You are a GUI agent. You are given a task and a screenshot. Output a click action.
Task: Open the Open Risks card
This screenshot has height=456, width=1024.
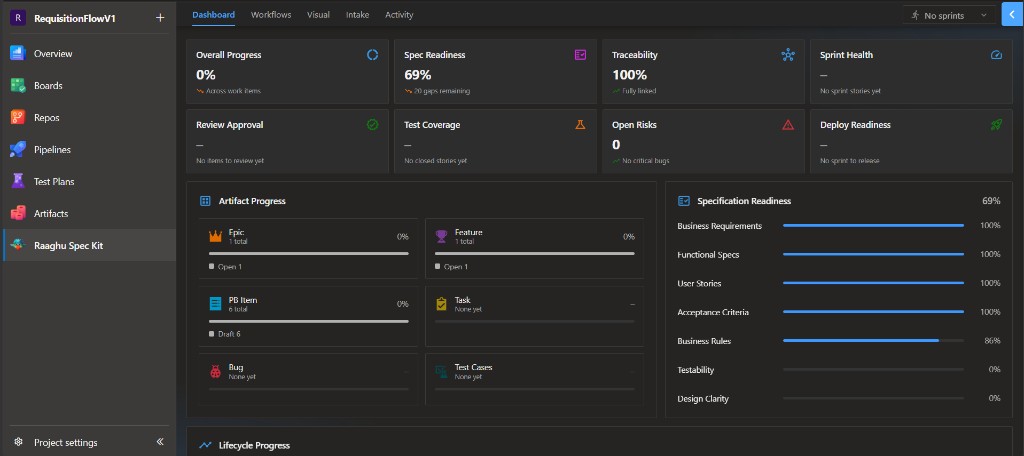click(x=703, y=141)
